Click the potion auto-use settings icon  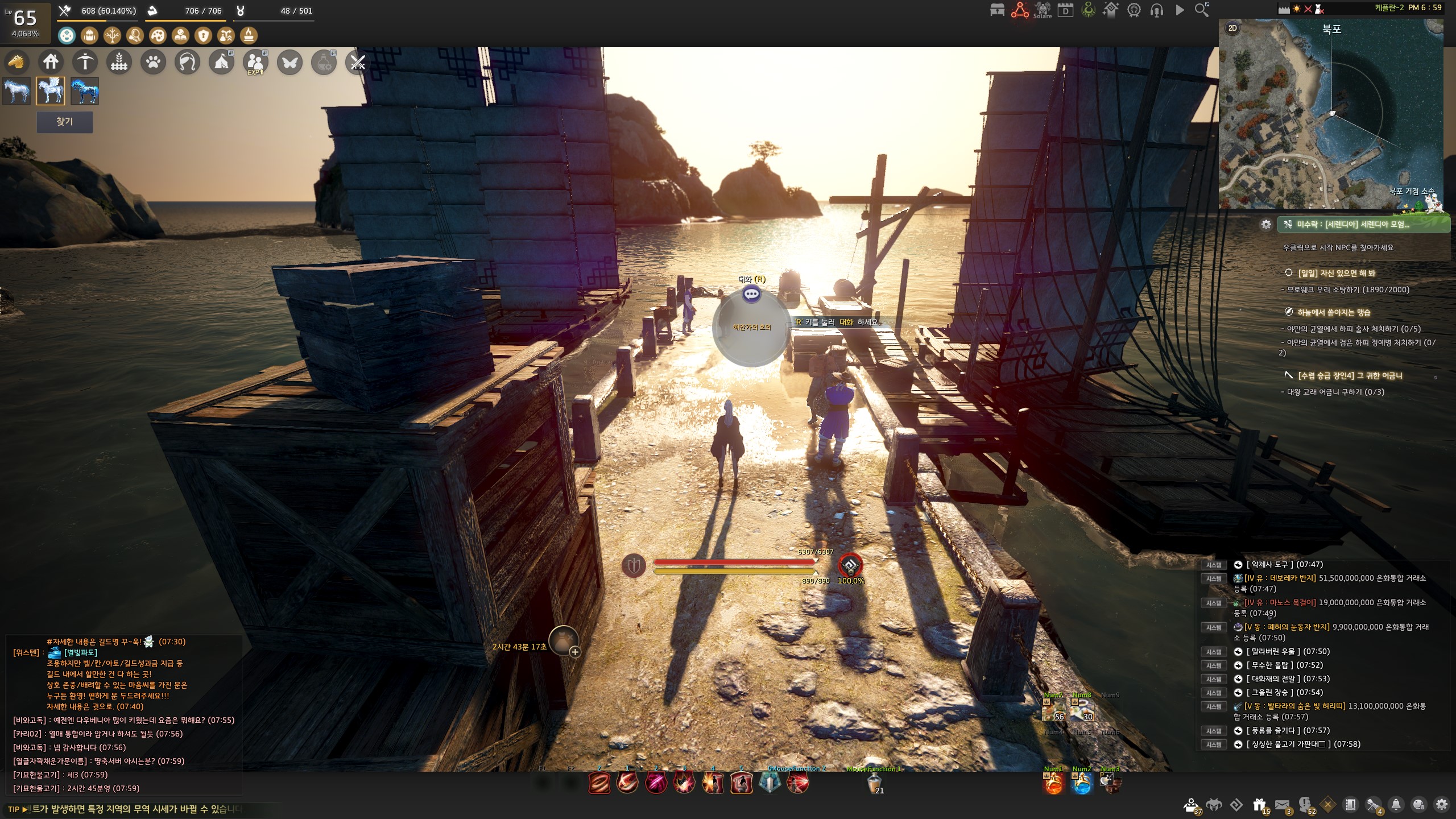point(324,61)
